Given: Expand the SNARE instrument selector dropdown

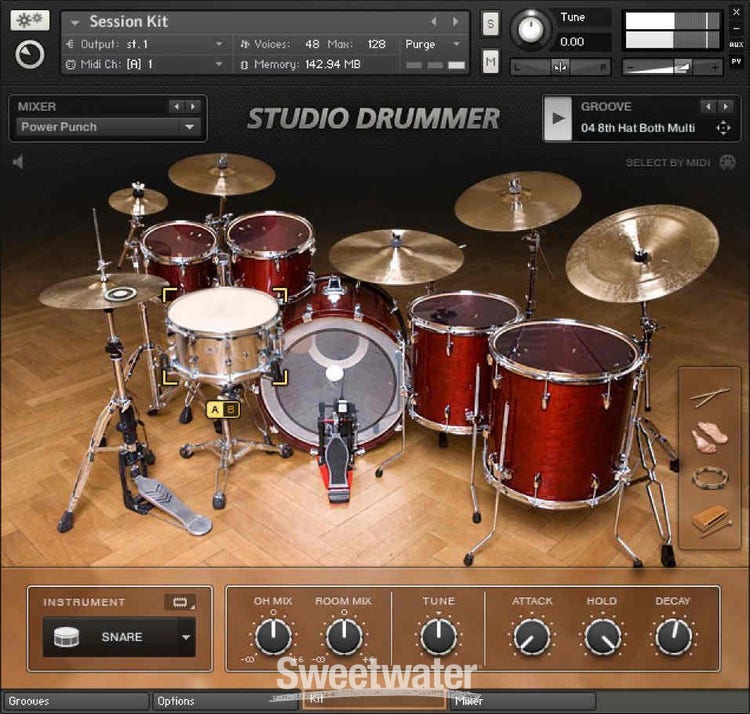Looking at the screenshot, I should click(x=185, y=637).
